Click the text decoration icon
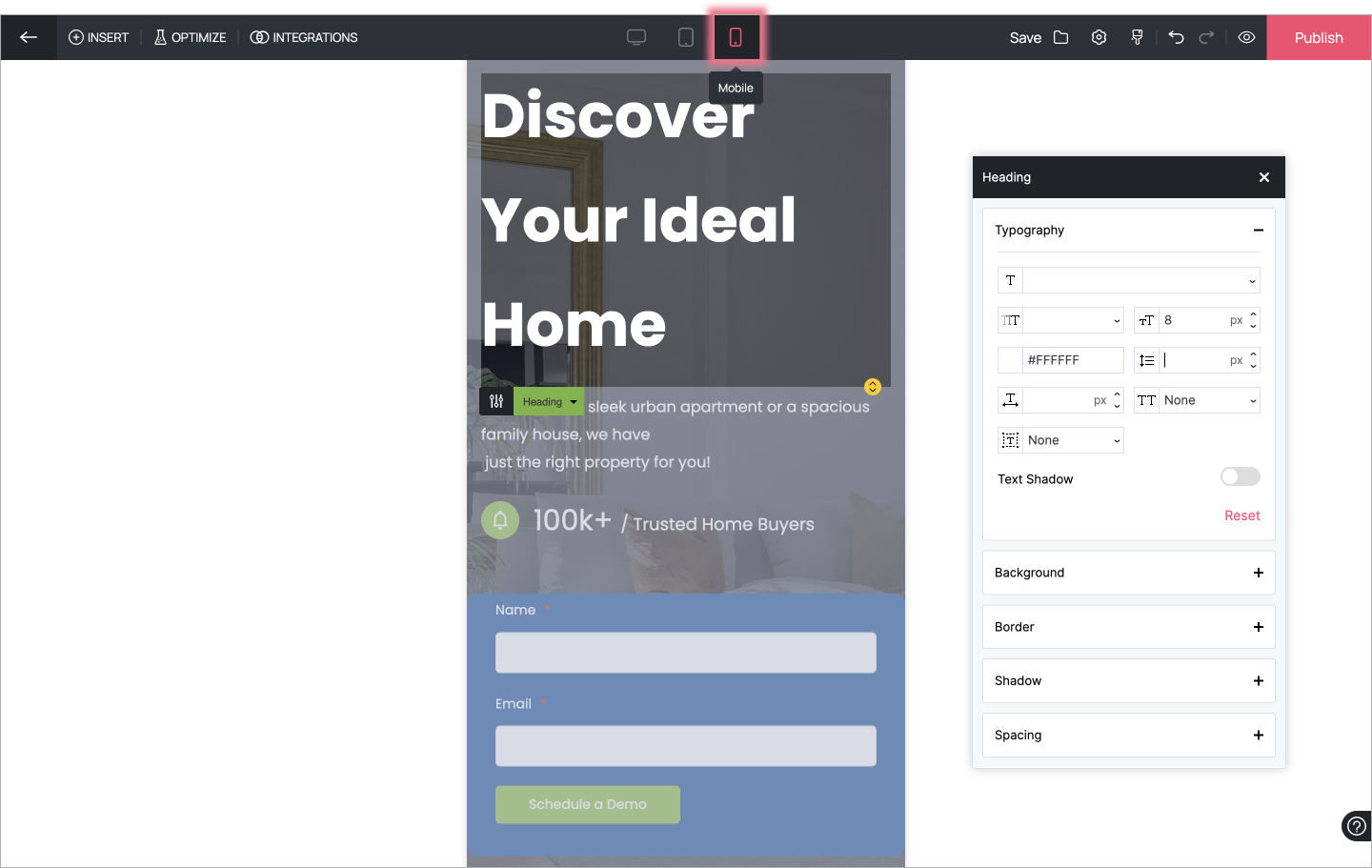The height and width of the screenshot is (868, 1372). click(x=1010, y=440)
